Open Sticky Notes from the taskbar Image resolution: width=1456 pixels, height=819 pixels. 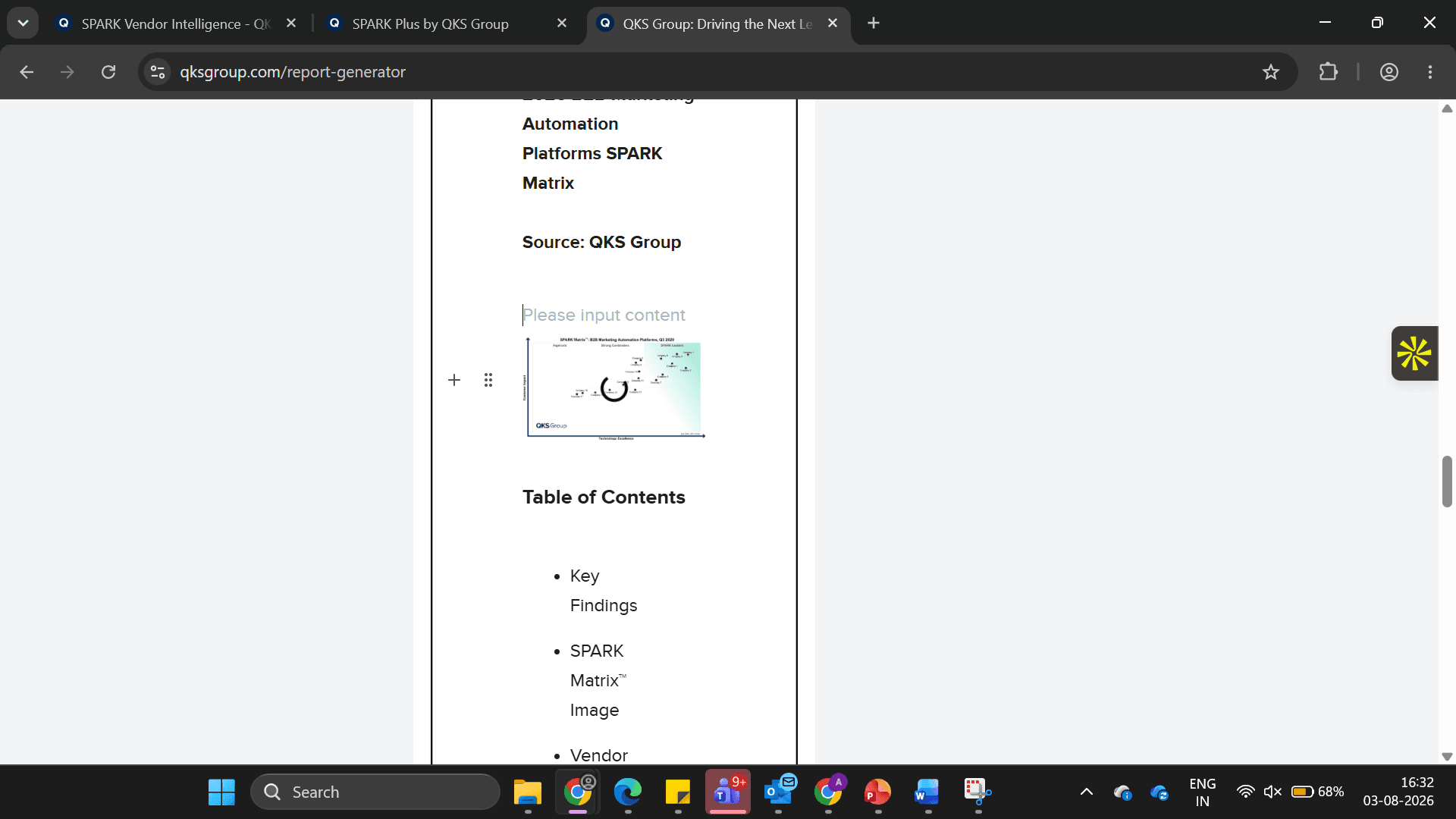tap(678, 792)
